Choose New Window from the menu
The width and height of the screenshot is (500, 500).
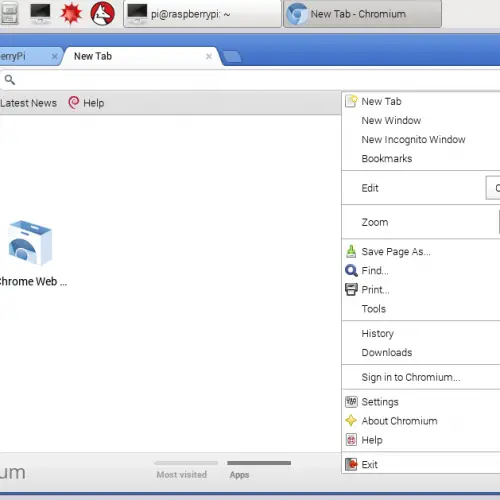click(x=421, y=120)
